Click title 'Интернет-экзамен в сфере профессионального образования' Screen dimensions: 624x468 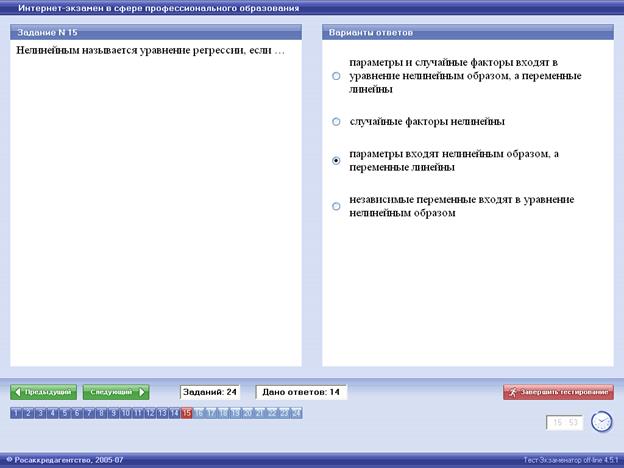(159, 8)
